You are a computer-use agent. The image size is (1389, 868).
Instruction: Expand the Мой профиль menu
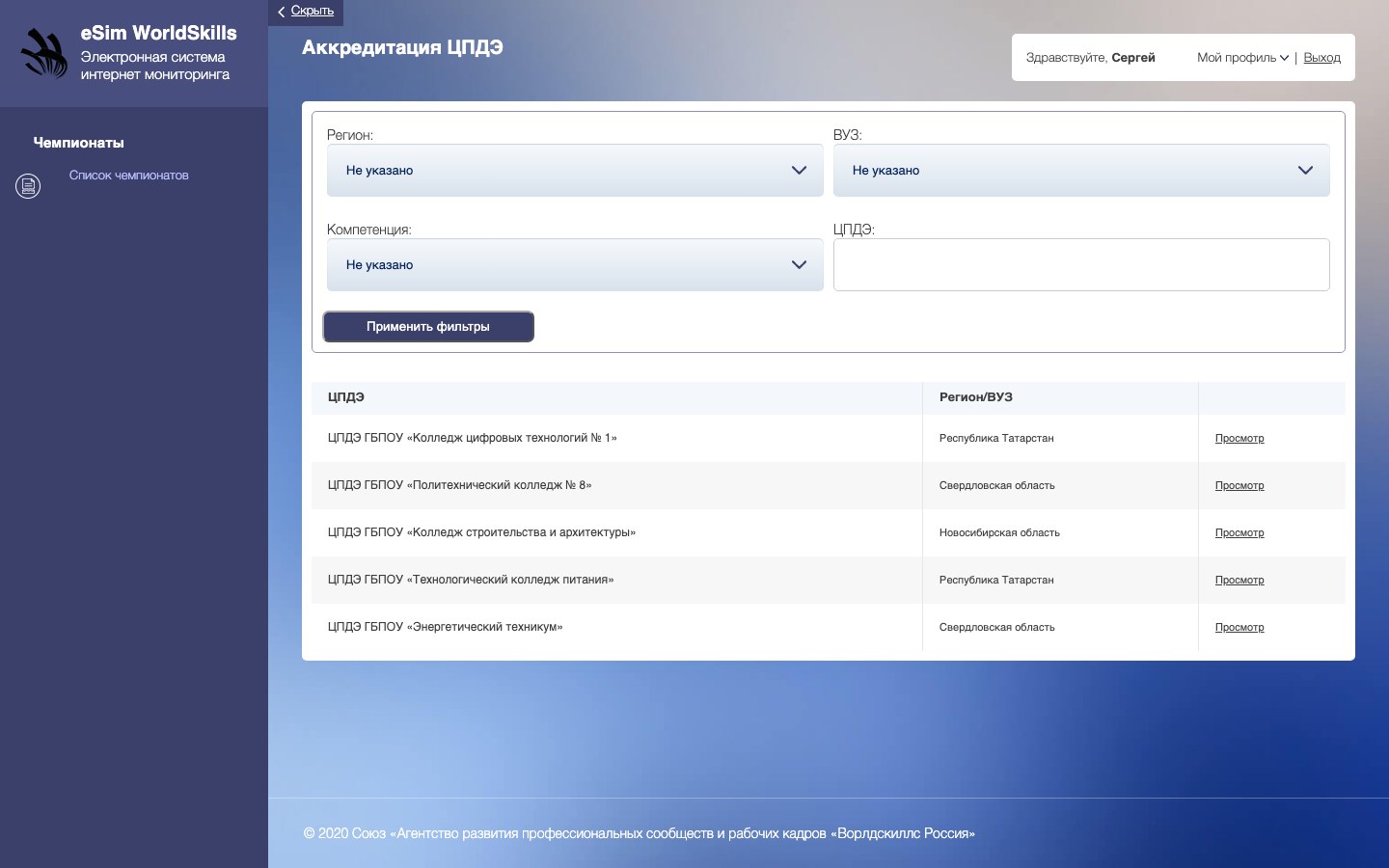[x=1242, y=58]
